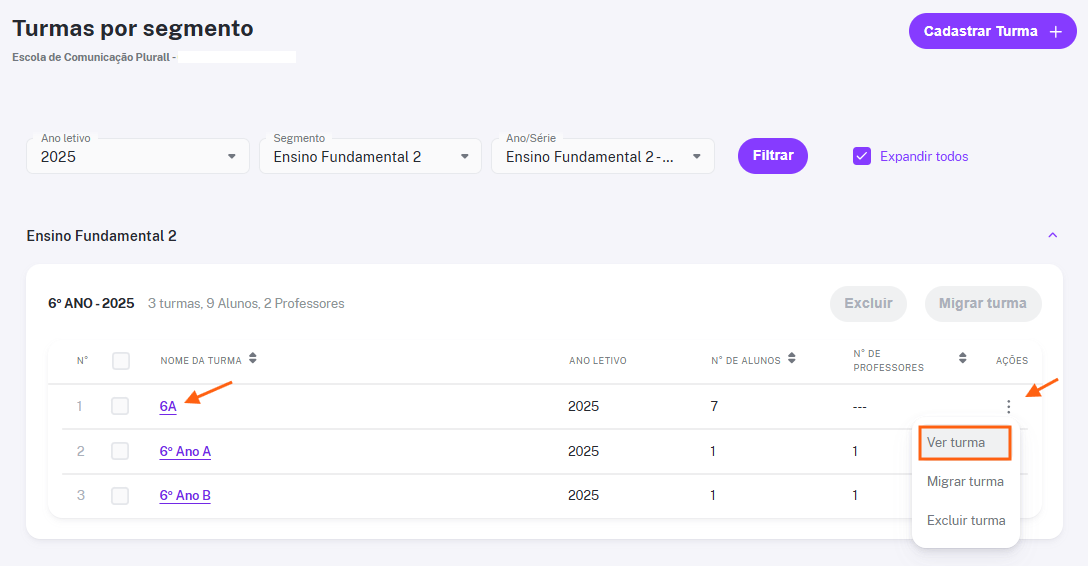This screenshot has height=566, width=1088.
Task: Select Excluir turma in the context menu
Action: tap(965, 520)
